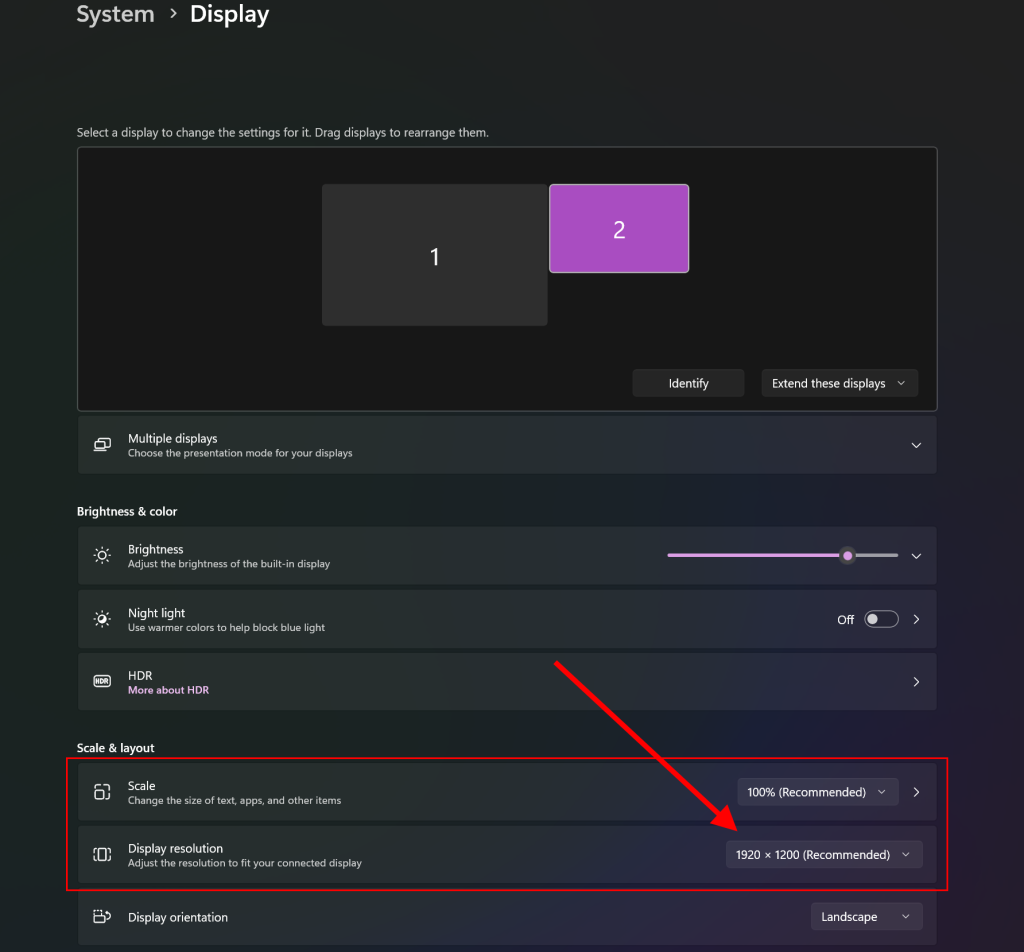
Task: Click the Multiple displays monitor icon
Action: click(102, 445)
